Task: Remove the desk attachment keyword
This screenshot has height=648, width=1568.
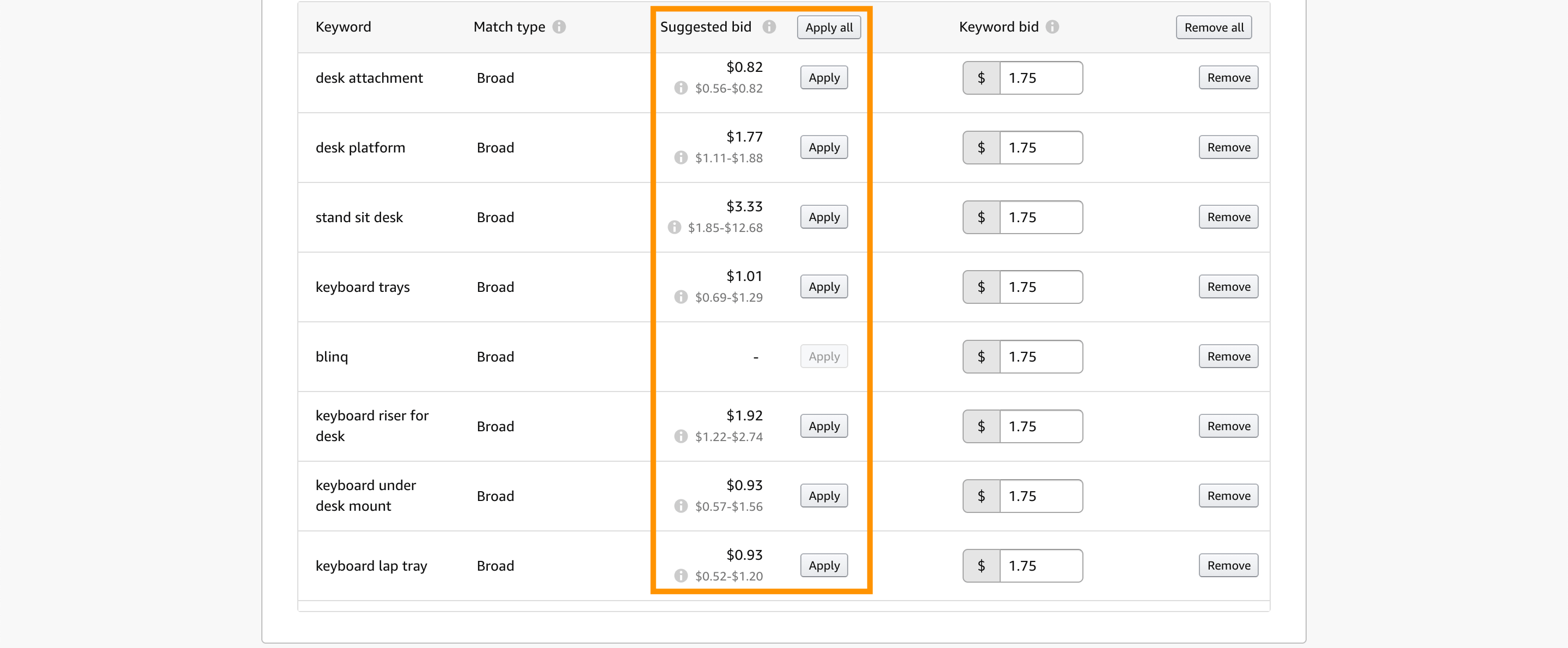Action: point(1228,78)
